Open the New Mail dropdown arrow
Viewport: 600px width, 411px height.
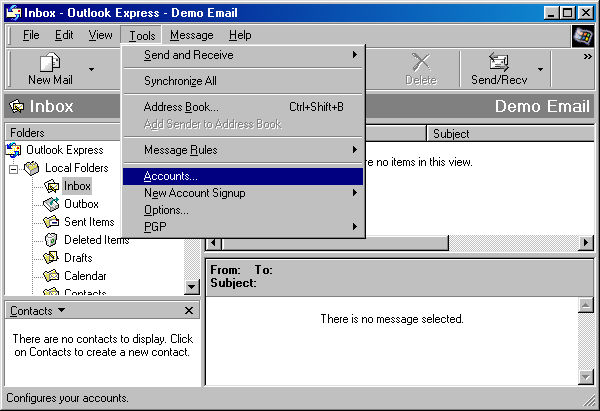tap(91, 69)
